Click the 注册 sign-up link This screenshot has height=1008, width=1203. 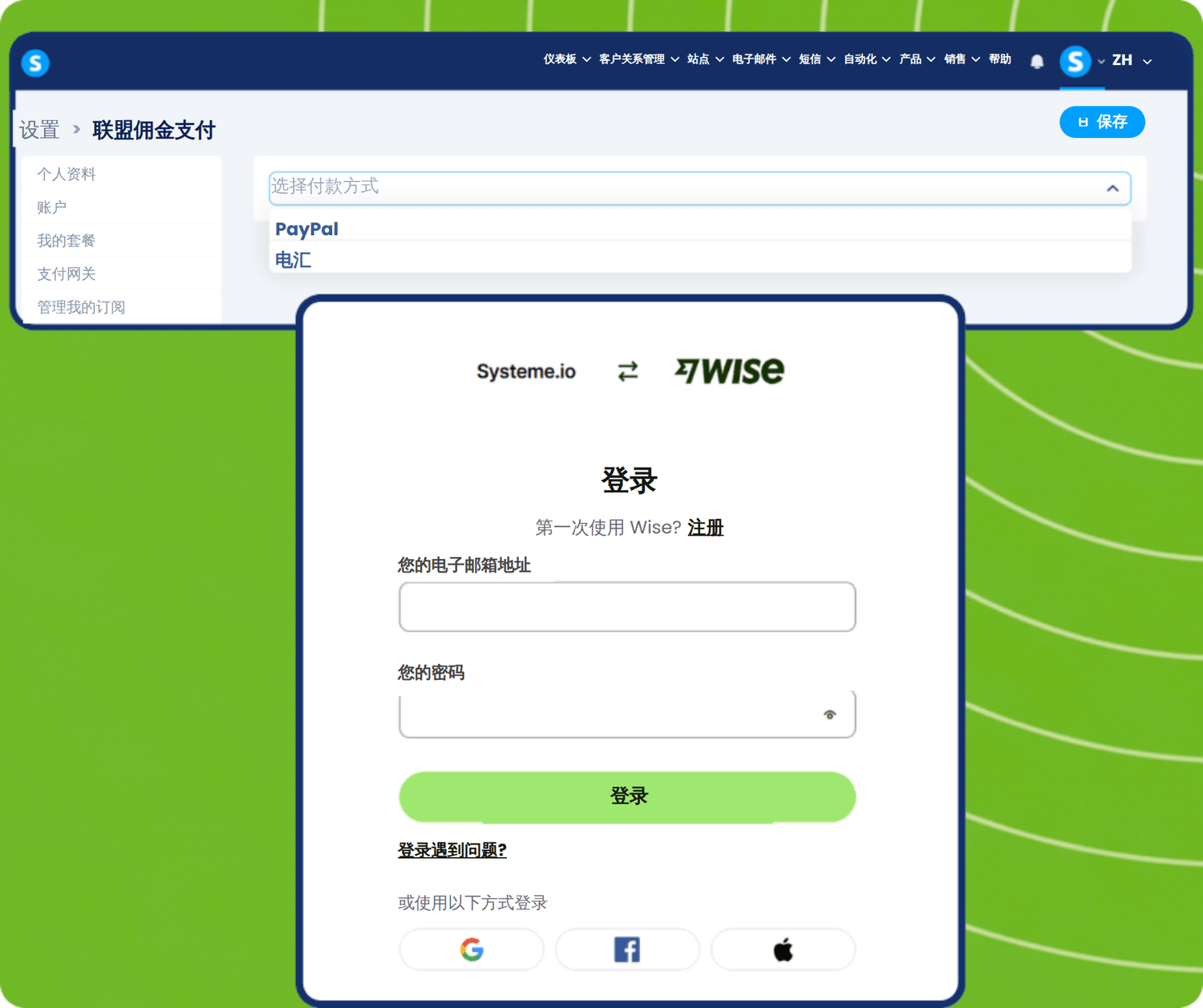pos(705,528)
